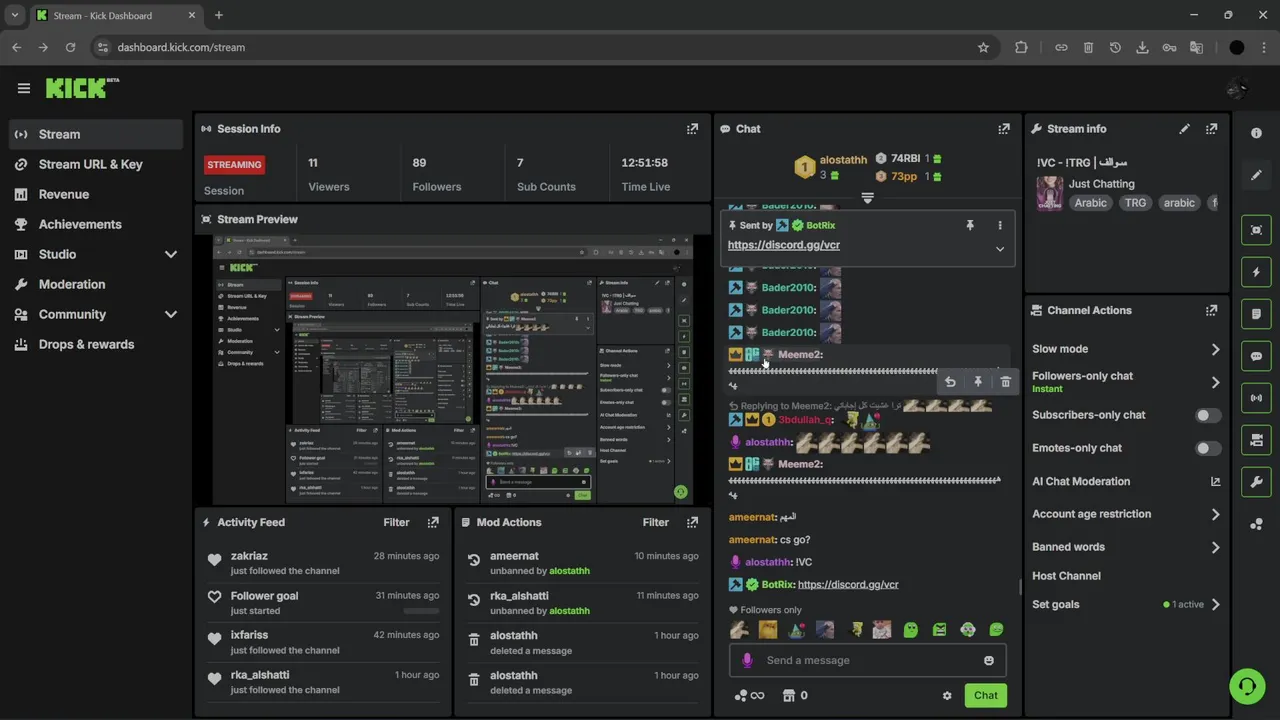Image resolution: width=1280 pixels, height=720 pixels.
Task: Pin the hovered Meeme2 message
Action: pyautogui.click(x=978, y=382)
